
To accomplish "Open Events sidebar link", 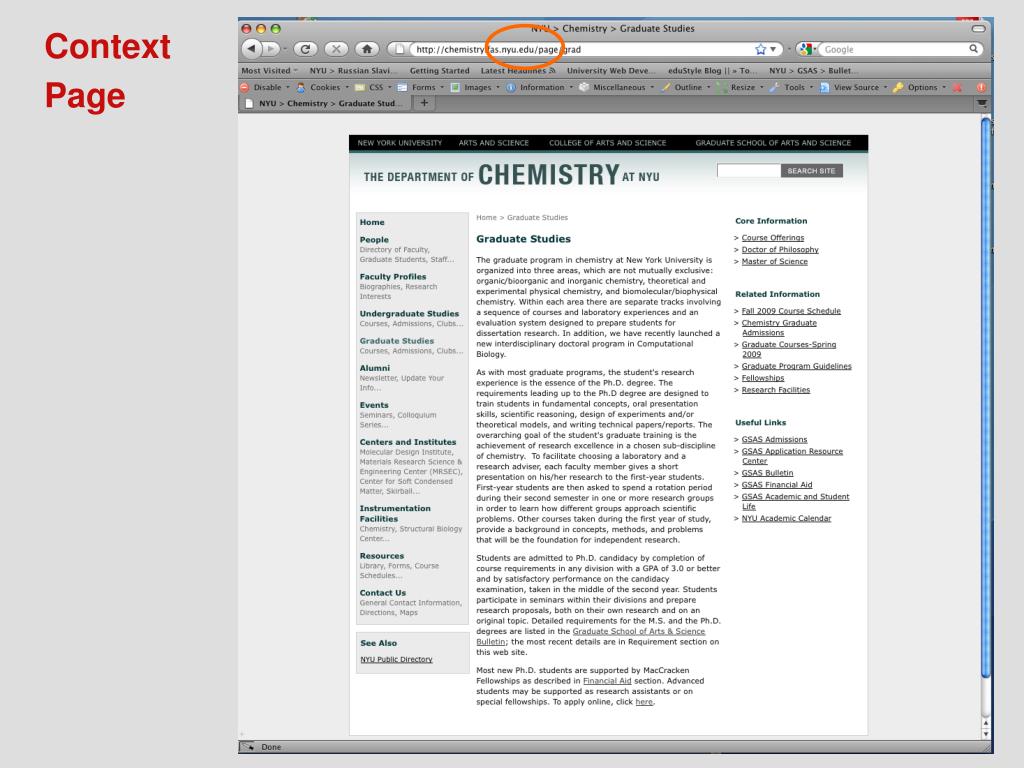I will (374, 405).
